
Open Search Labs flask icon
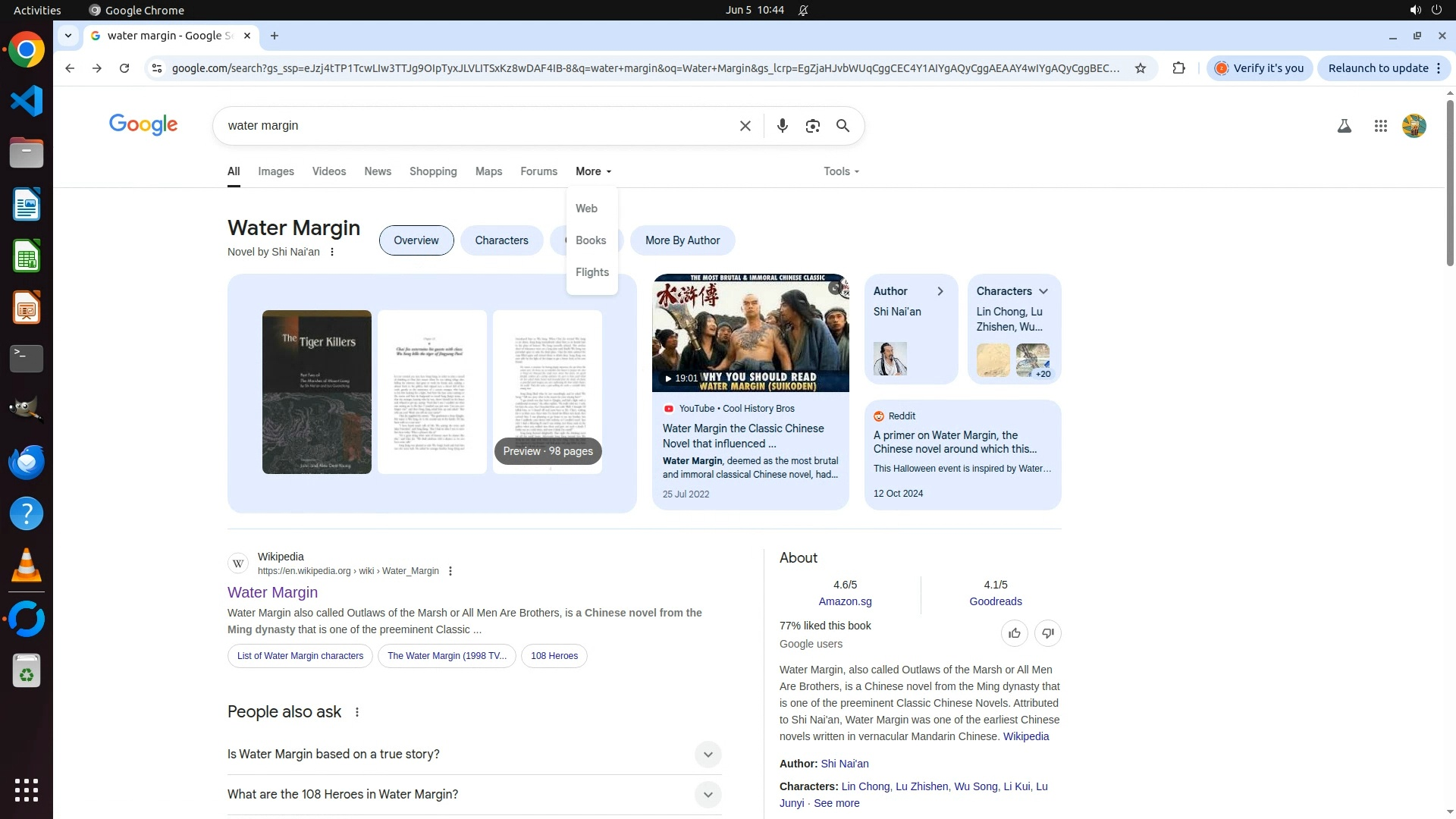click(1344, 127)
